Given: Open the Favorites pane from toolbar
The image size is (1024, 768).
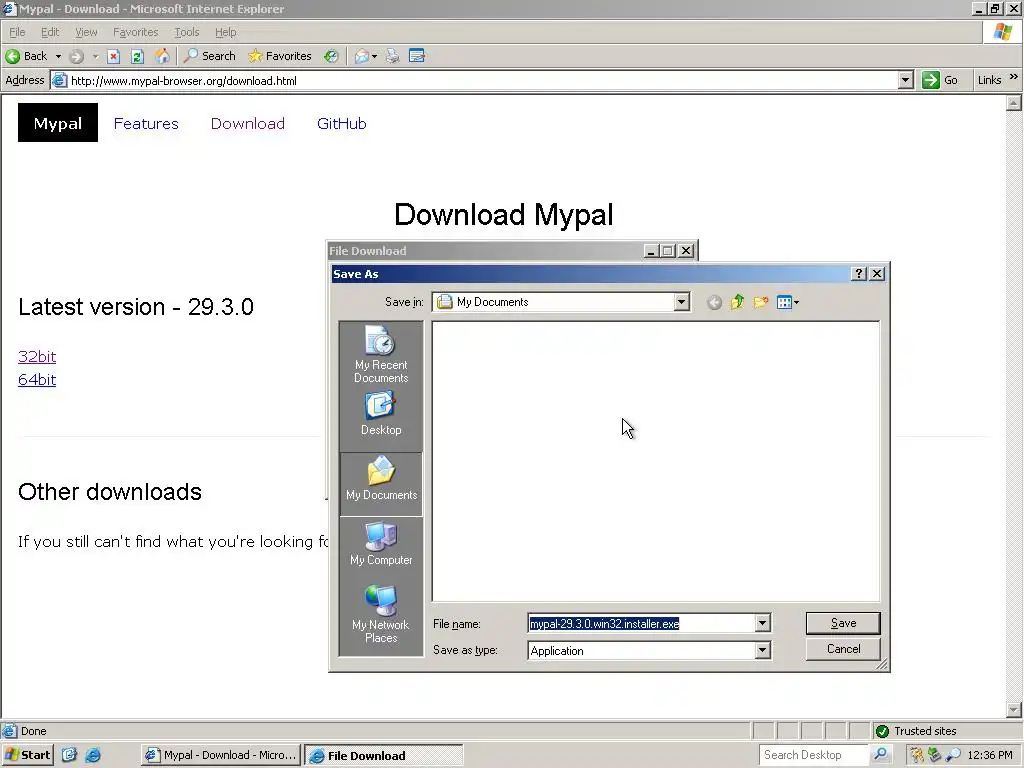Looking at the screenshot, I should point(280,56).
